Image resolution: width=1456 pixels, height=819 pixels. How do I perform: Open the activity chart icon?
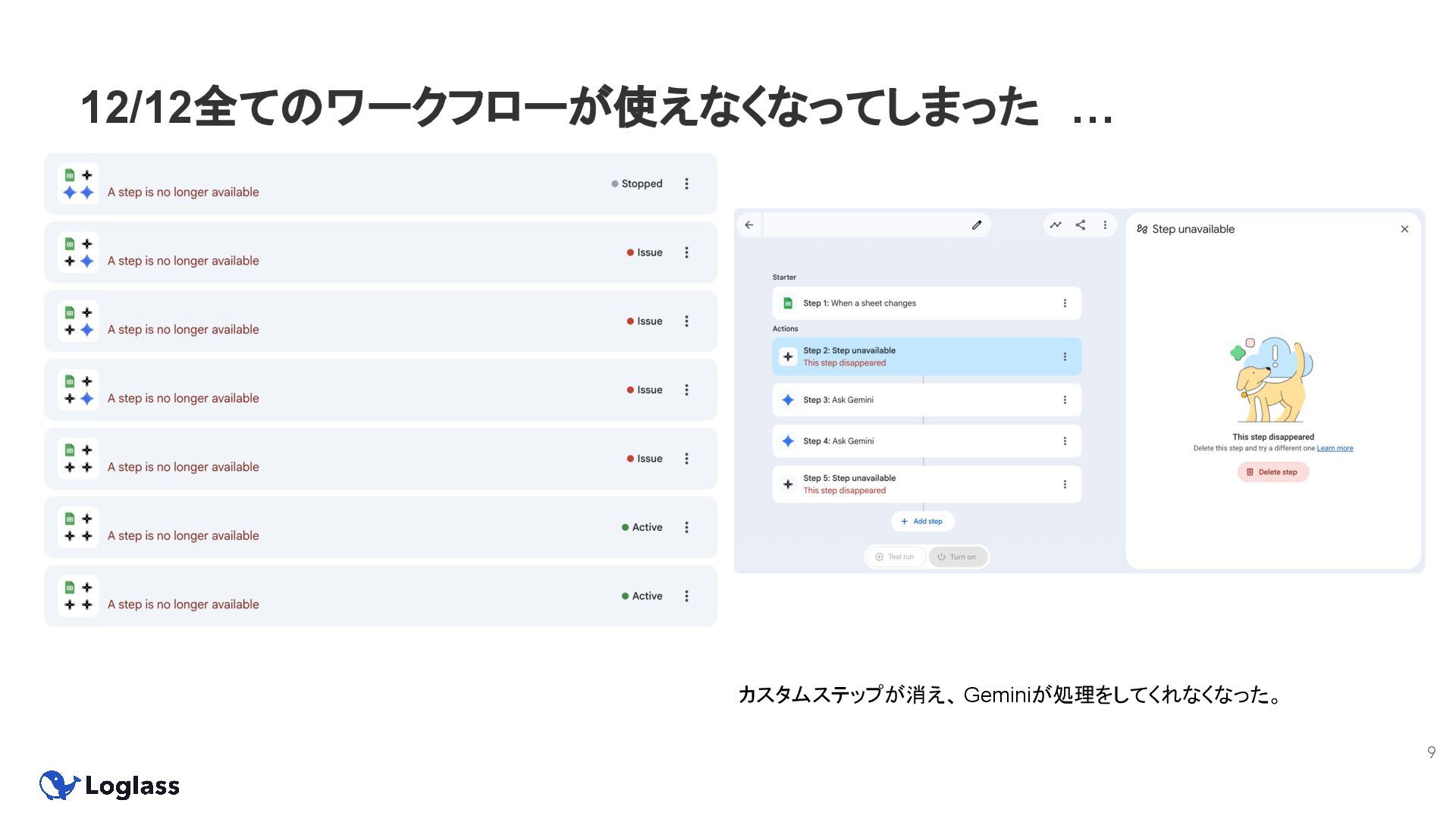(1056, 225)
